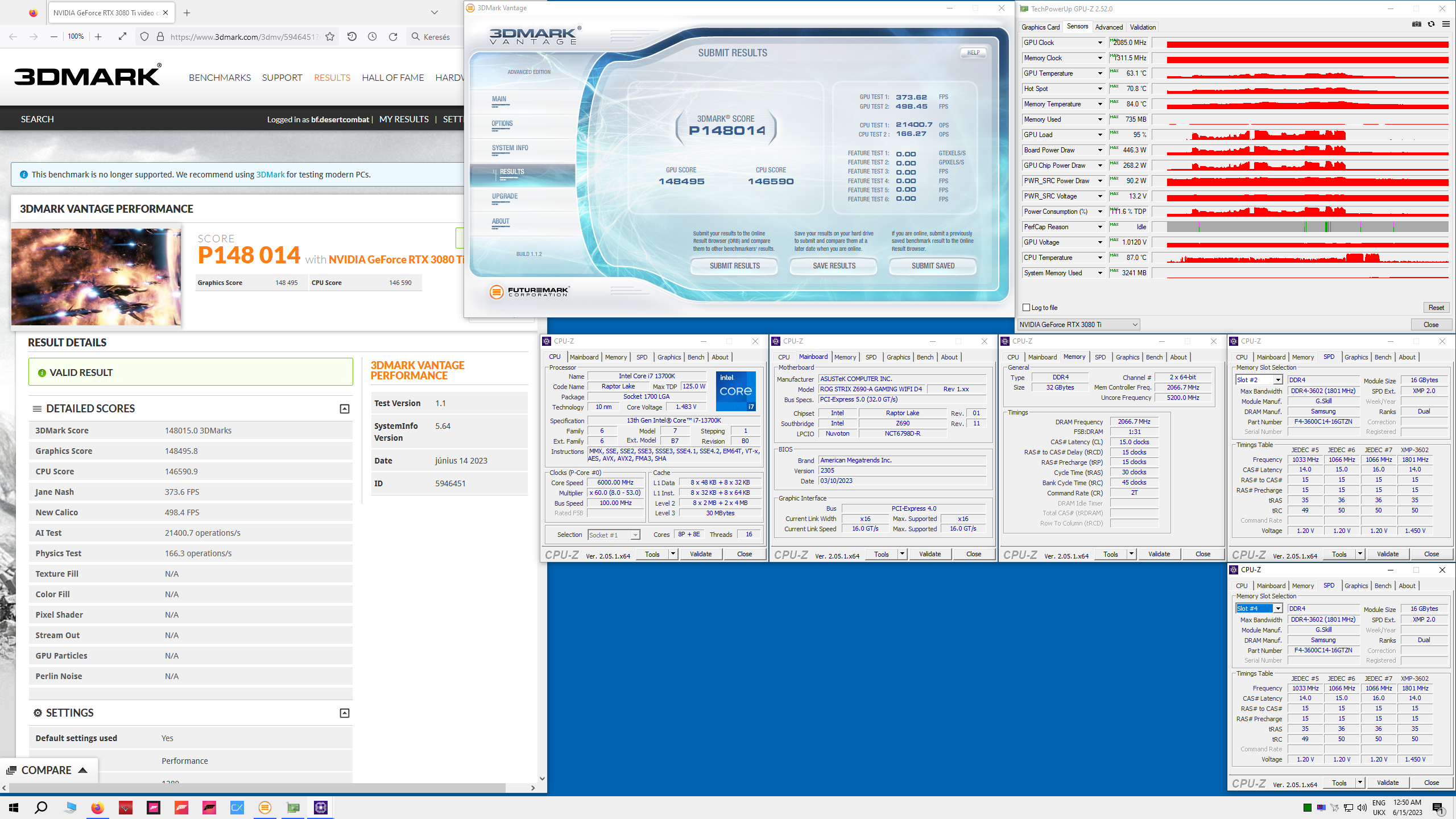Click the 3DMARK logo on the website
The height and width of the screenshot is (819, 1456).
click(x=88, y=76)
